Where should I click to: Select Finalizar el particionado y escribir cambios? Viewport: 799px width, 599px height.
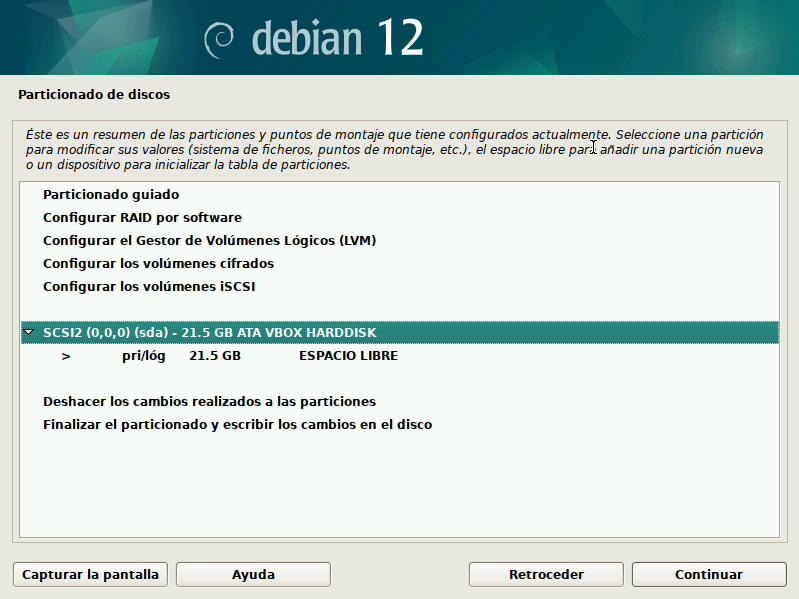click(237, 424)
